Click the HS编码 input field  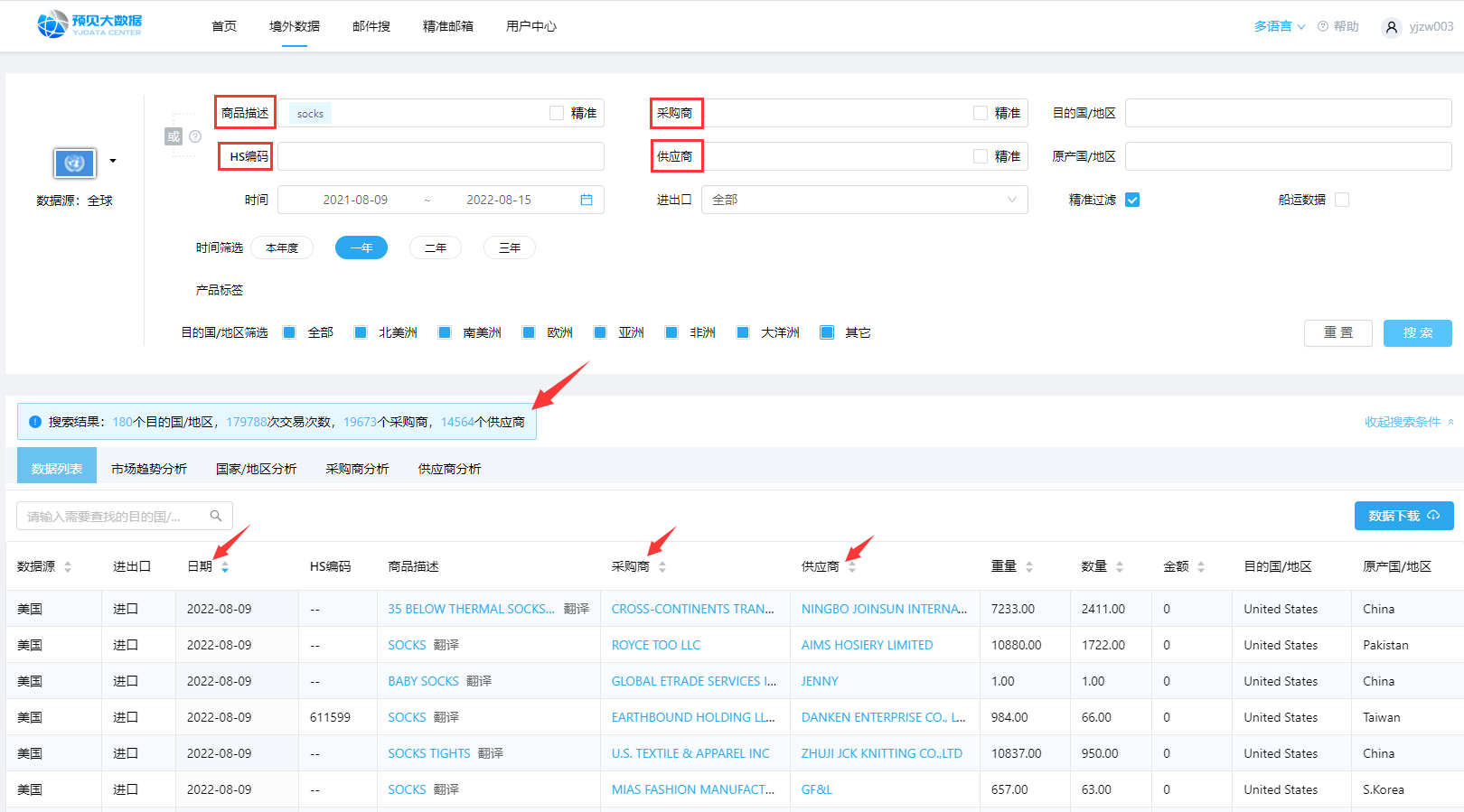point(441,156)
